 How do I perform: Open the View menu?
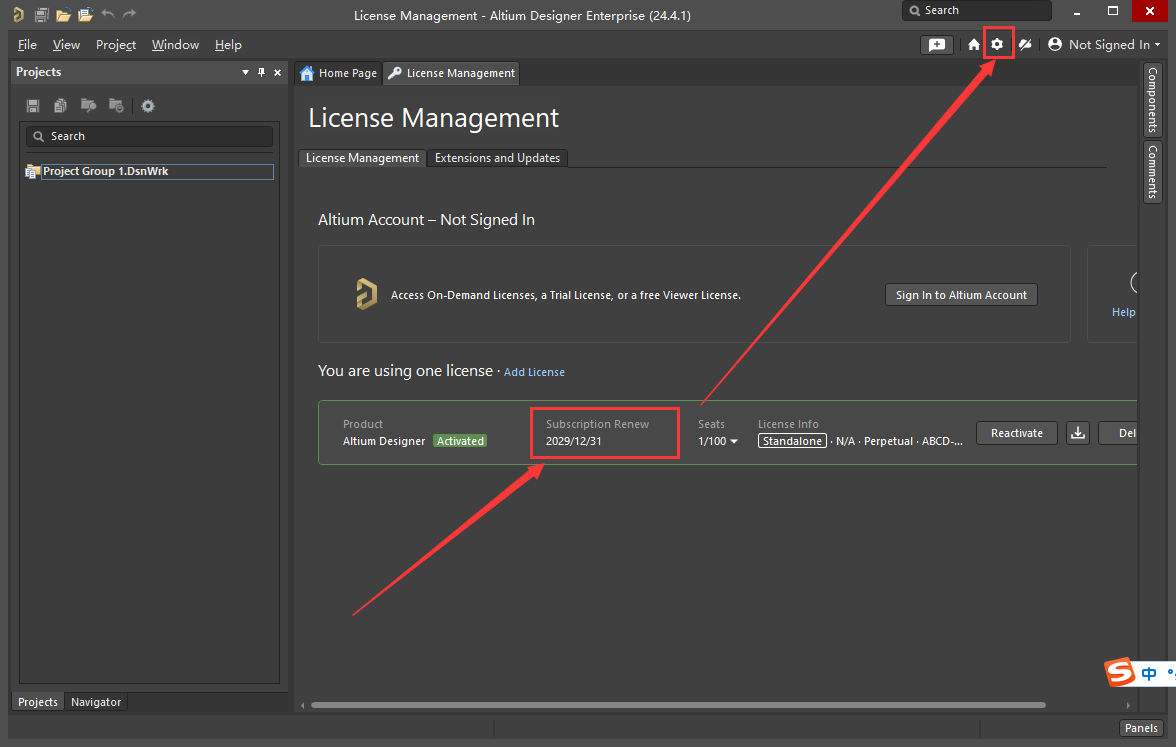tap(66, 45)
